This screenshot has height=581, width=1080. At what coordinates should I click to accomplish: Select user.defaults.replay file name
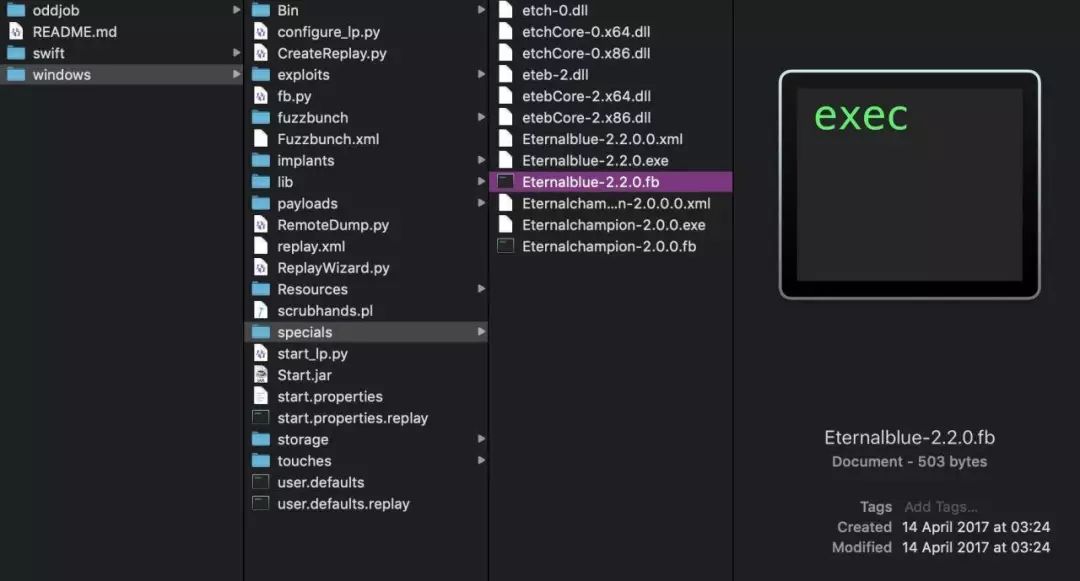point(344,504)
